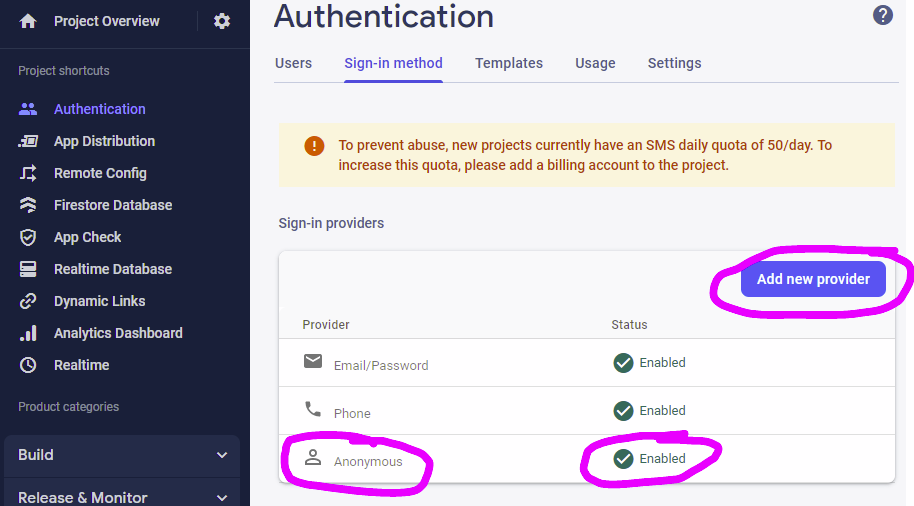Open project settings gear icon
The height and width of the screenshot is (506, 914).
click(222, 22)
